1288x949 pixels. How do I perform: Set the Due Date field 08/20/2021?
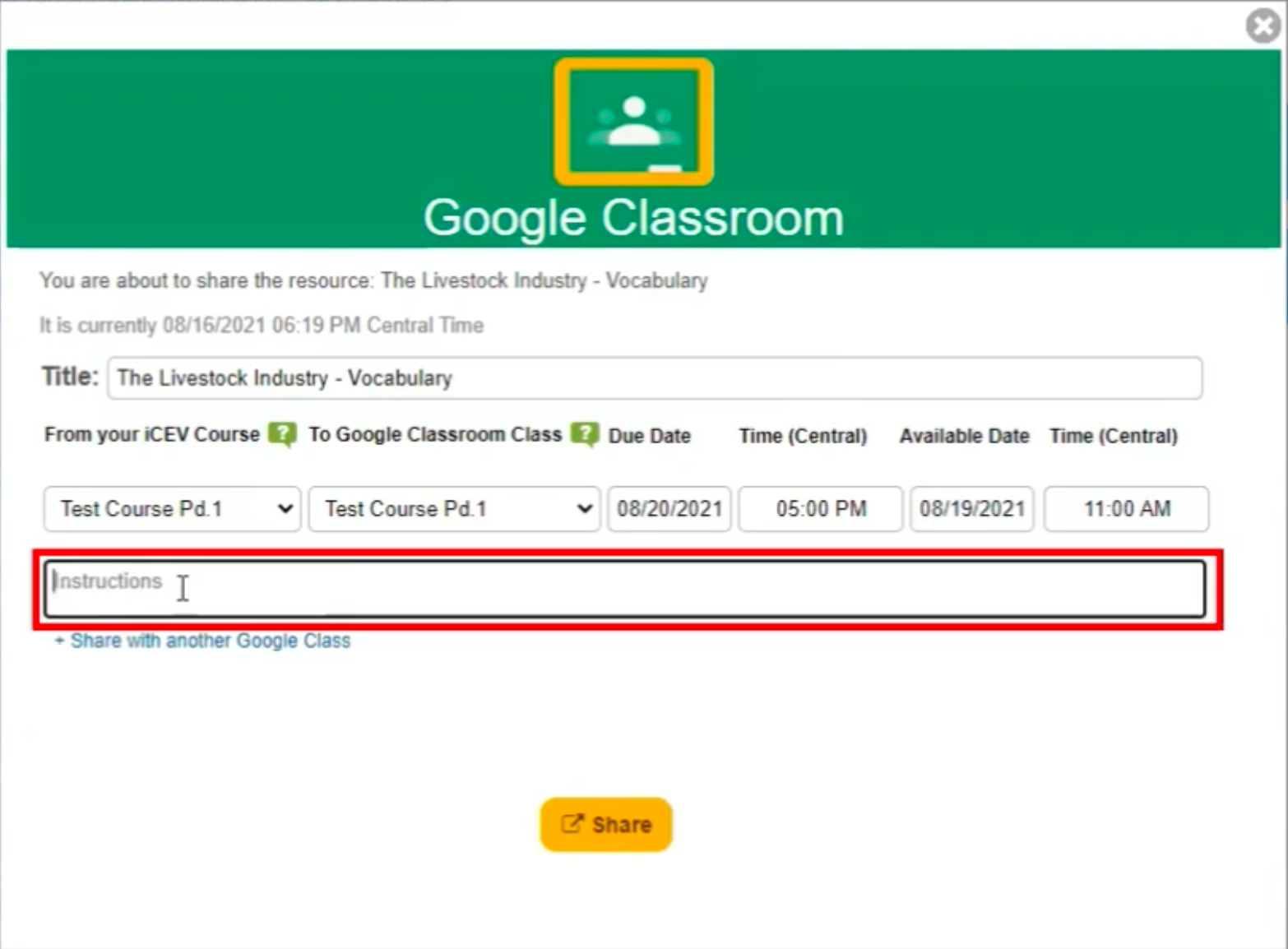click(x=669, y=509)
